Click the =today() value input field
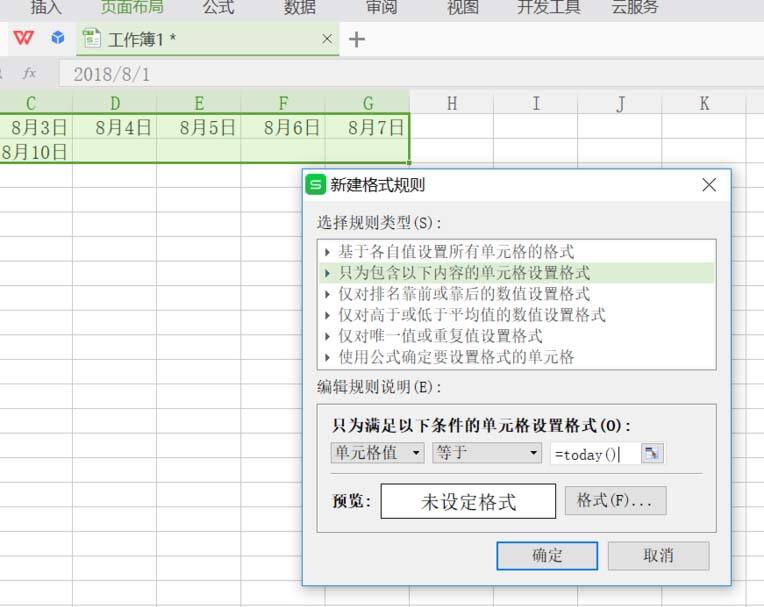 pyautogui.click(x=595, y=454)
